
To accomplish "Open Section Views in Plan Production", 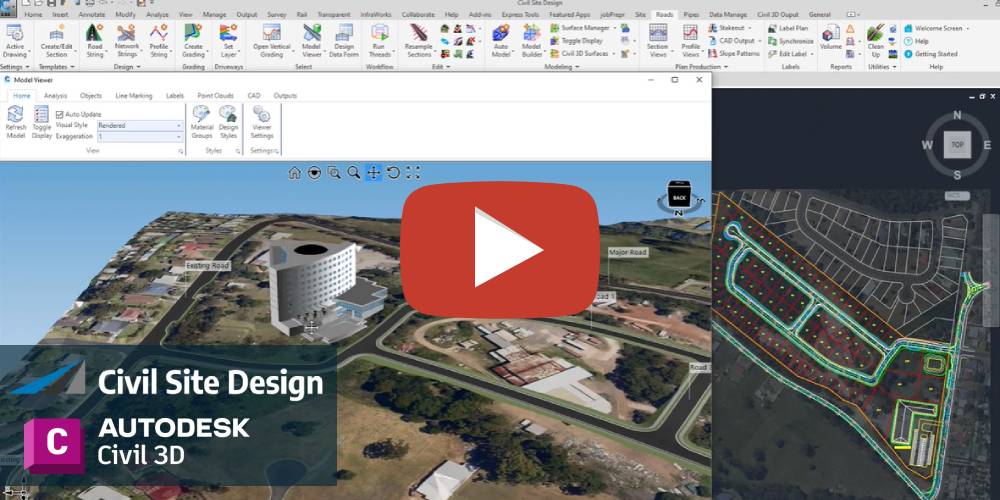I will click(658, 41).
